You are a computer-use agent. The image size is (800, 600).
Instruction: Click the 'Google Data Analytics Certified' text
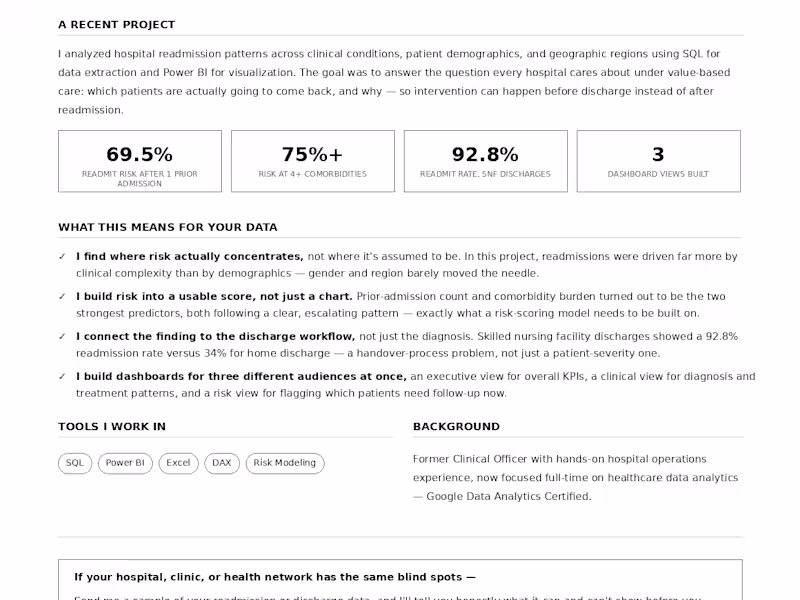pyautogui.click(x=508, y=496)
